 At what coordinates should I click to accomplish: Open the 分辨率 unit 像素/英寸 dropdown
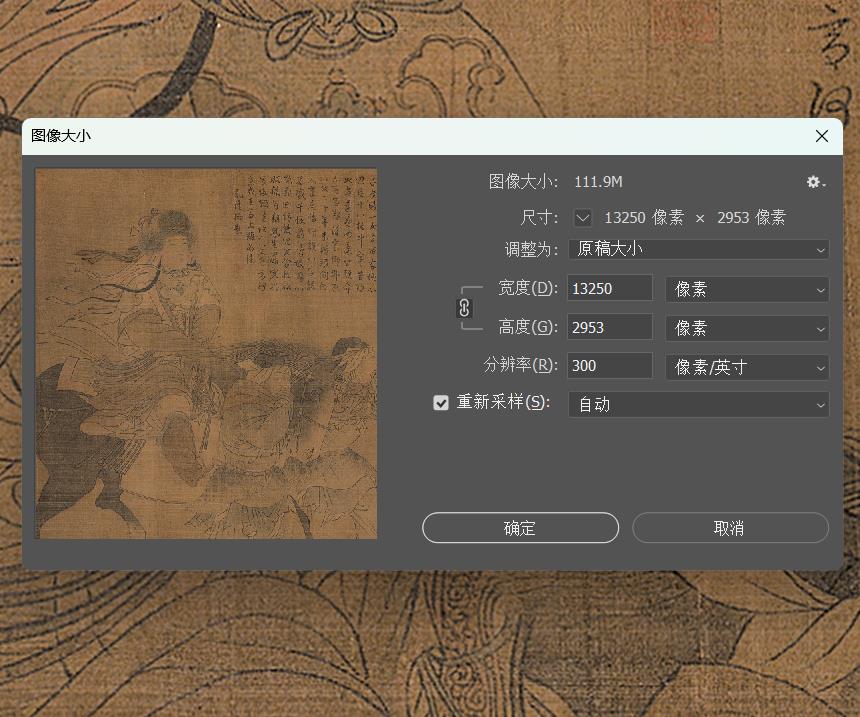(x=747, y=367)
